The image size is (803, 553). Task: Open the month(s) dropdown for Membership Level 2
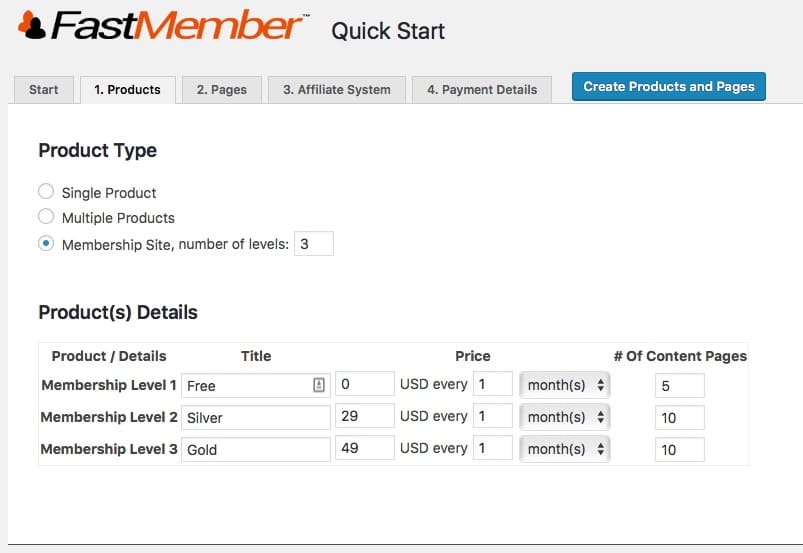pos(565,417)
